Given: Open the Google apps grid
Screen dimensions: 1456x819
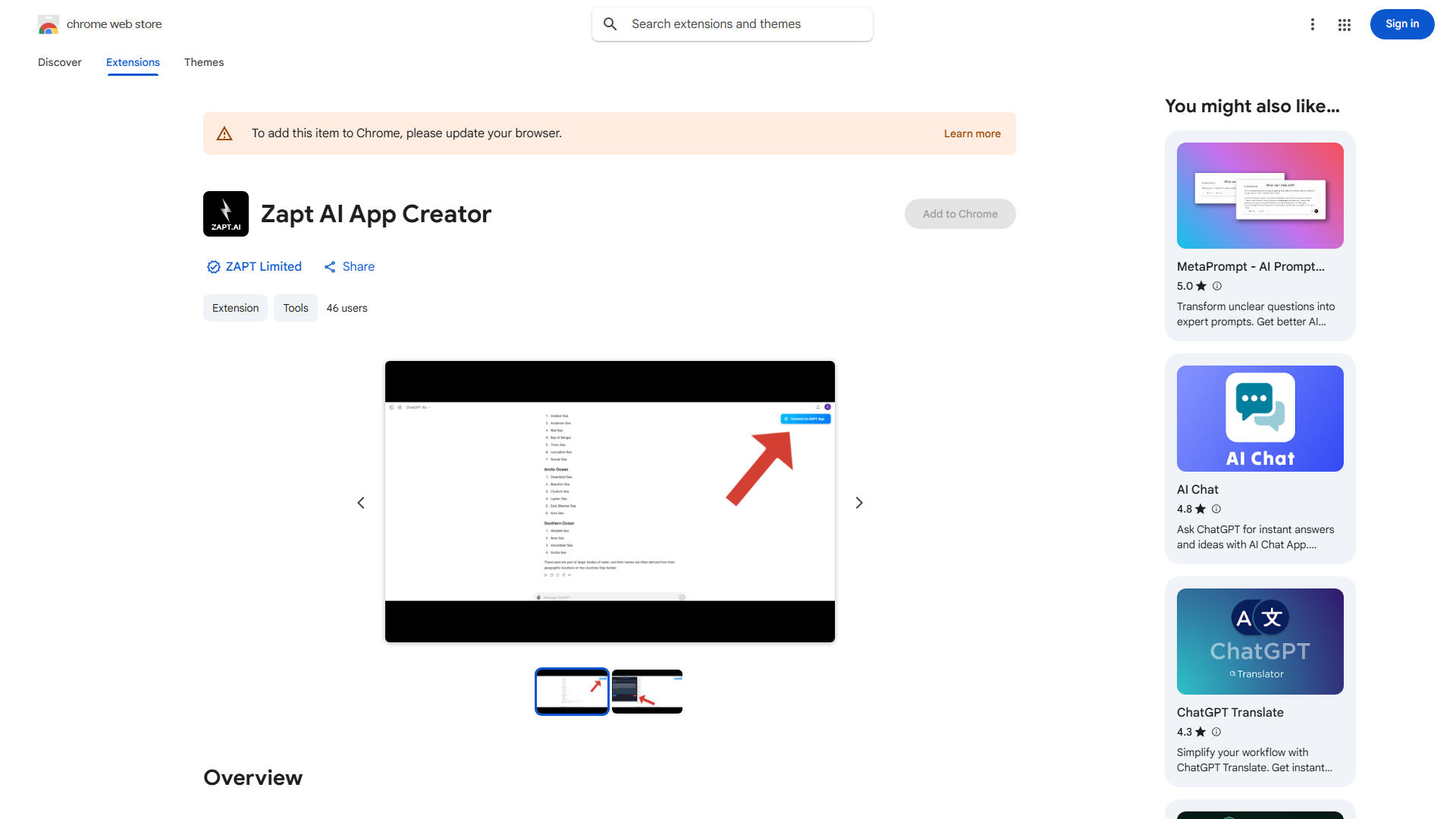Looking at the screenshot, I should coord(1344,24).
